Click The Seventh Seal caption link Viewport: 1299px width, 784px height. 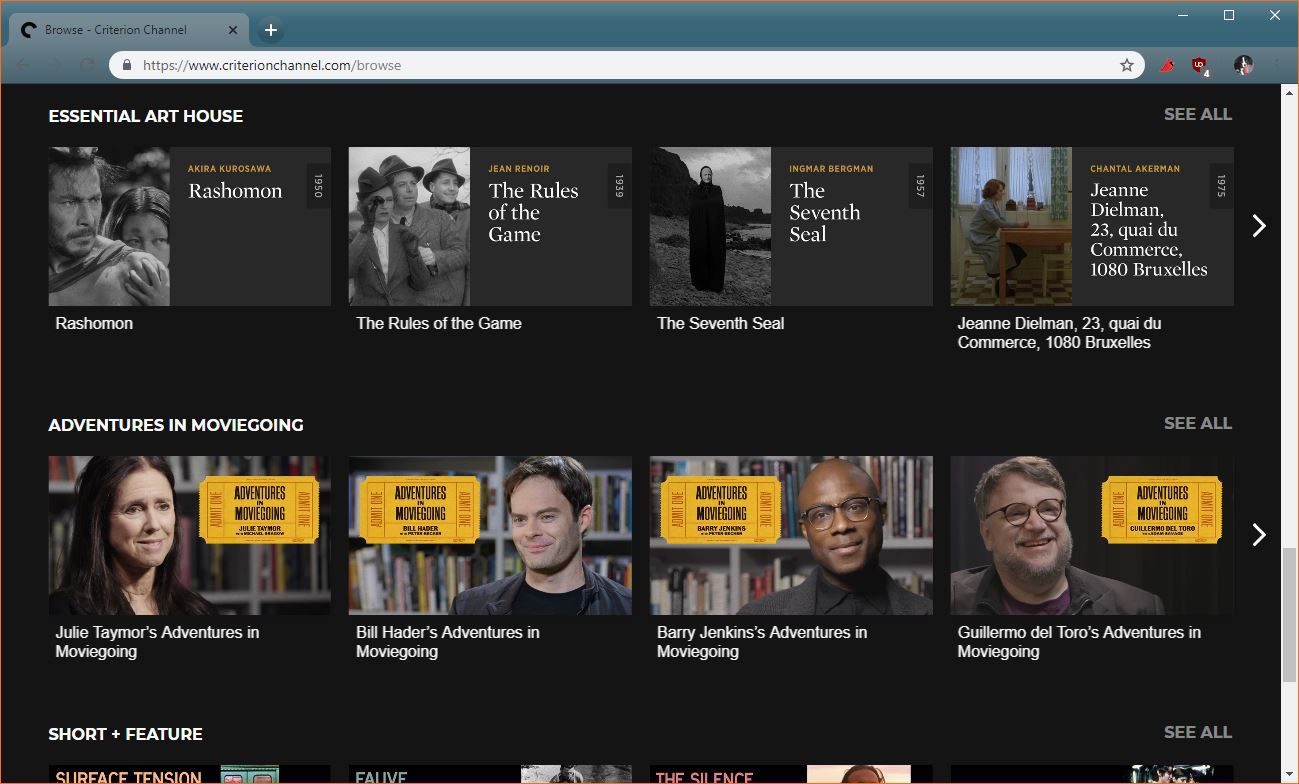pyautogui.click(x=720, y=323)
